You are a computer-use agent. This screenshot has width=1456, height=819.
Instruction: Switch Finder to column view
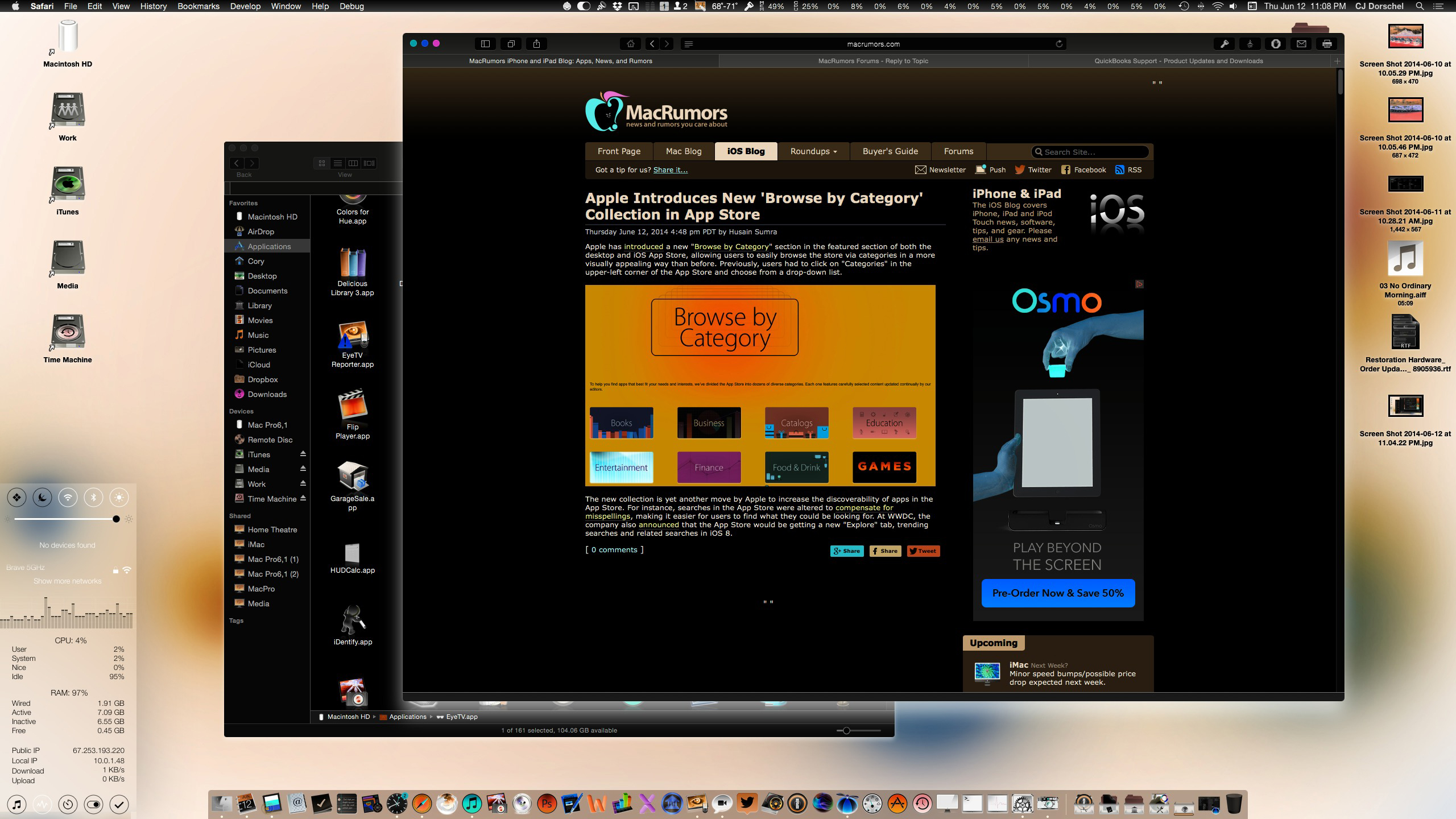click(353, 163)
